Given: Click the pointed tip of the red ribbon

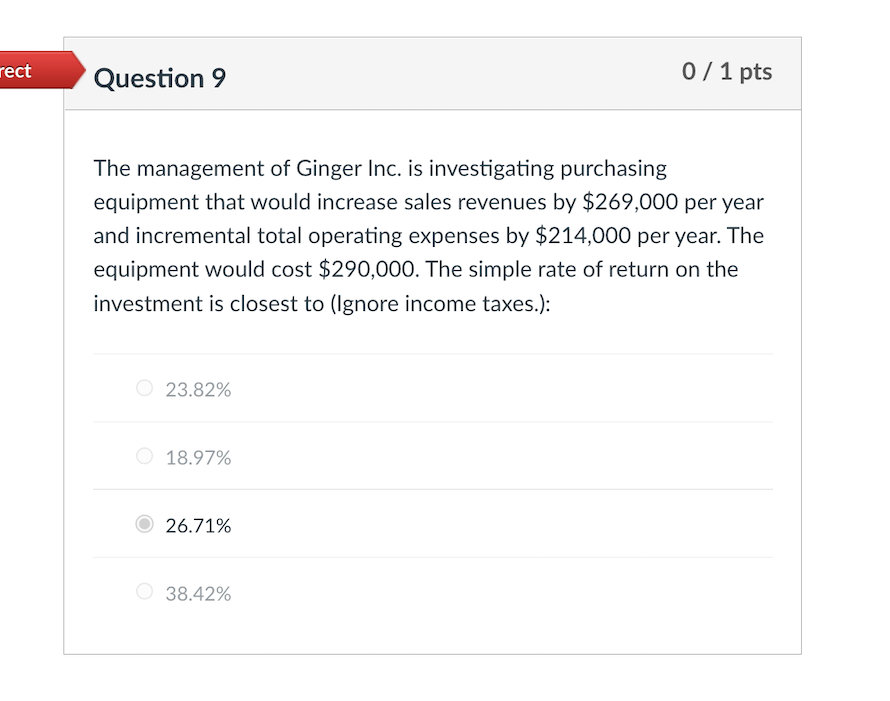Looking at the screenshot, I should pos(83,70).
